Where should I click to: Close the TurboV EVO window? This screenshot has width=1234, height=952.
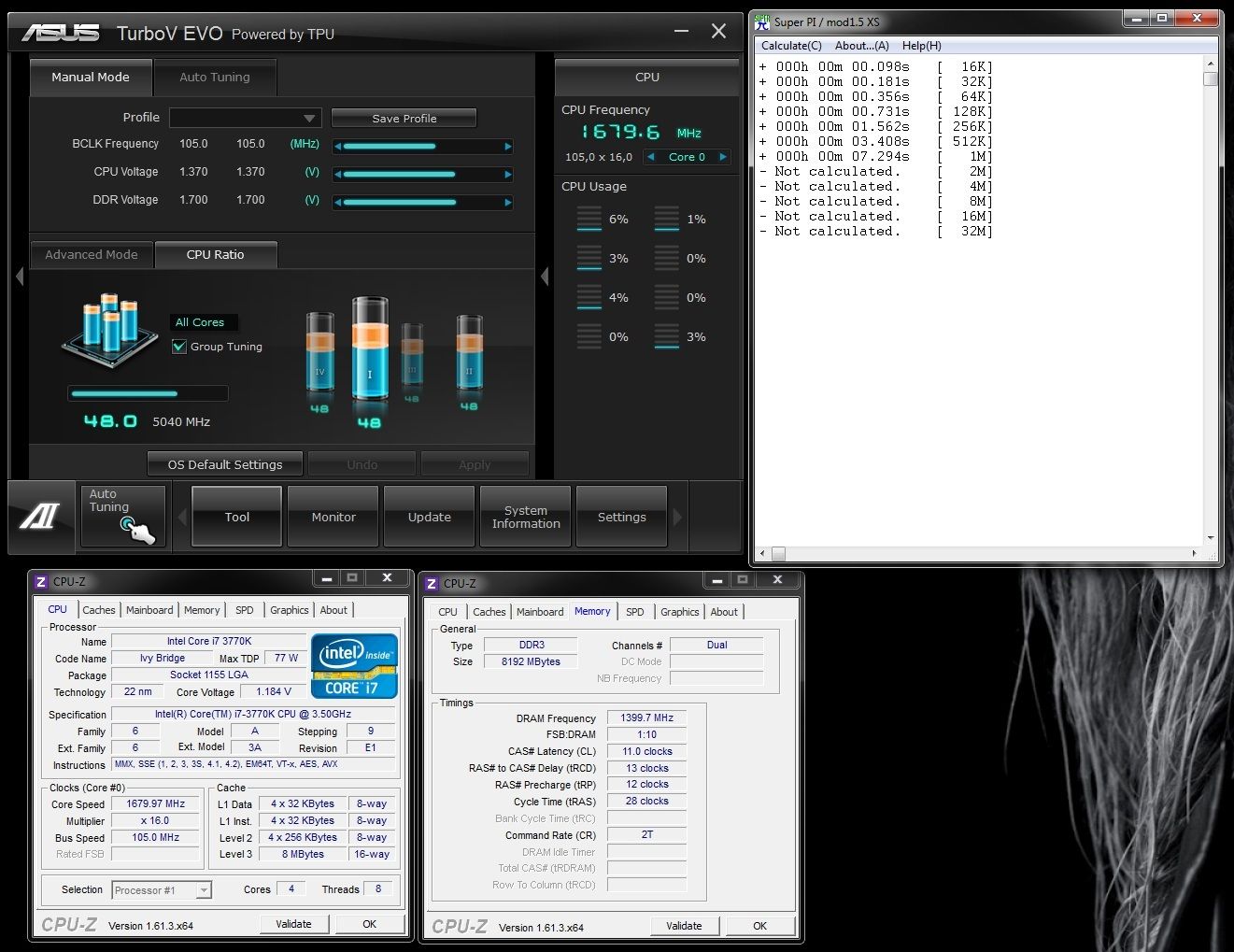click(718, 31)
